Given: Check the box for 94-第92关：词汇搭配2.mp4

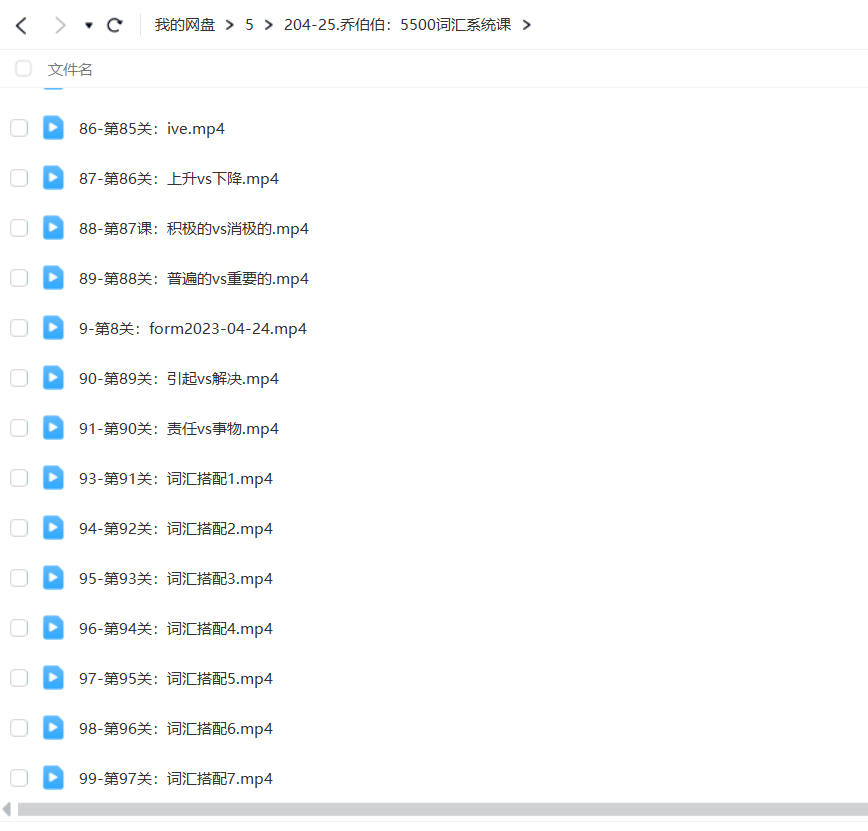Looking at the screenshot, I should pyautogui.click(x=19, y=528).
